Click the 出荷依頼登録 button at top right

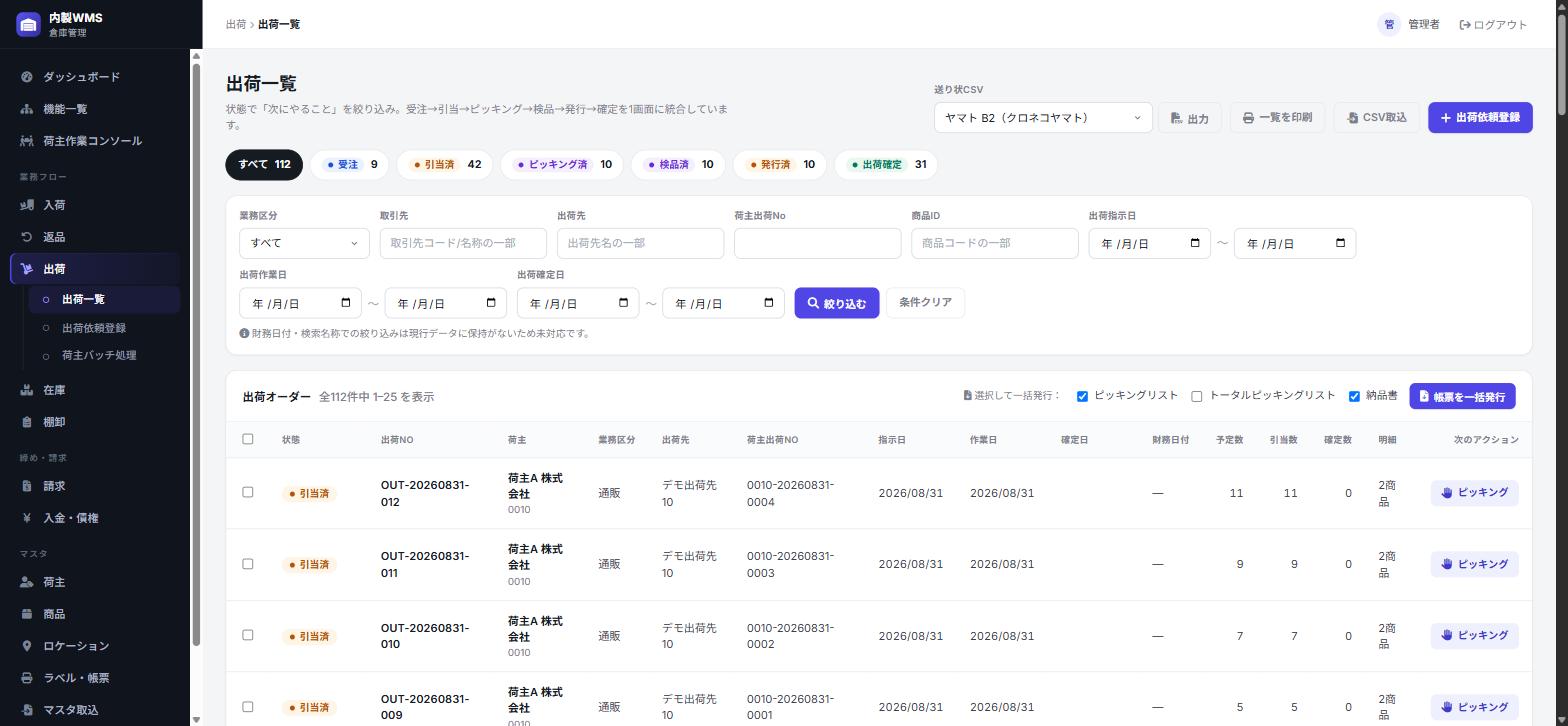point(1480,118)
